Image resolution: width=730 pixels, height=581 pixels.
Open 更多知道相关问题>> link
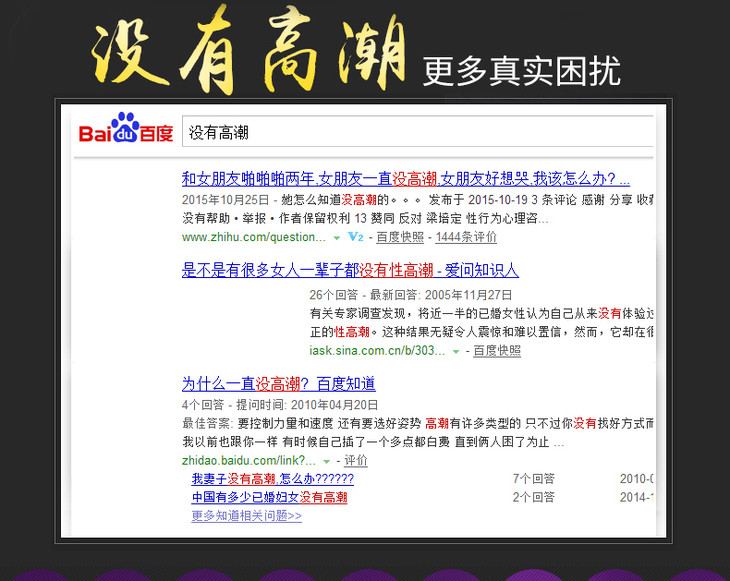pyautogui.click(x=247, y=516)
